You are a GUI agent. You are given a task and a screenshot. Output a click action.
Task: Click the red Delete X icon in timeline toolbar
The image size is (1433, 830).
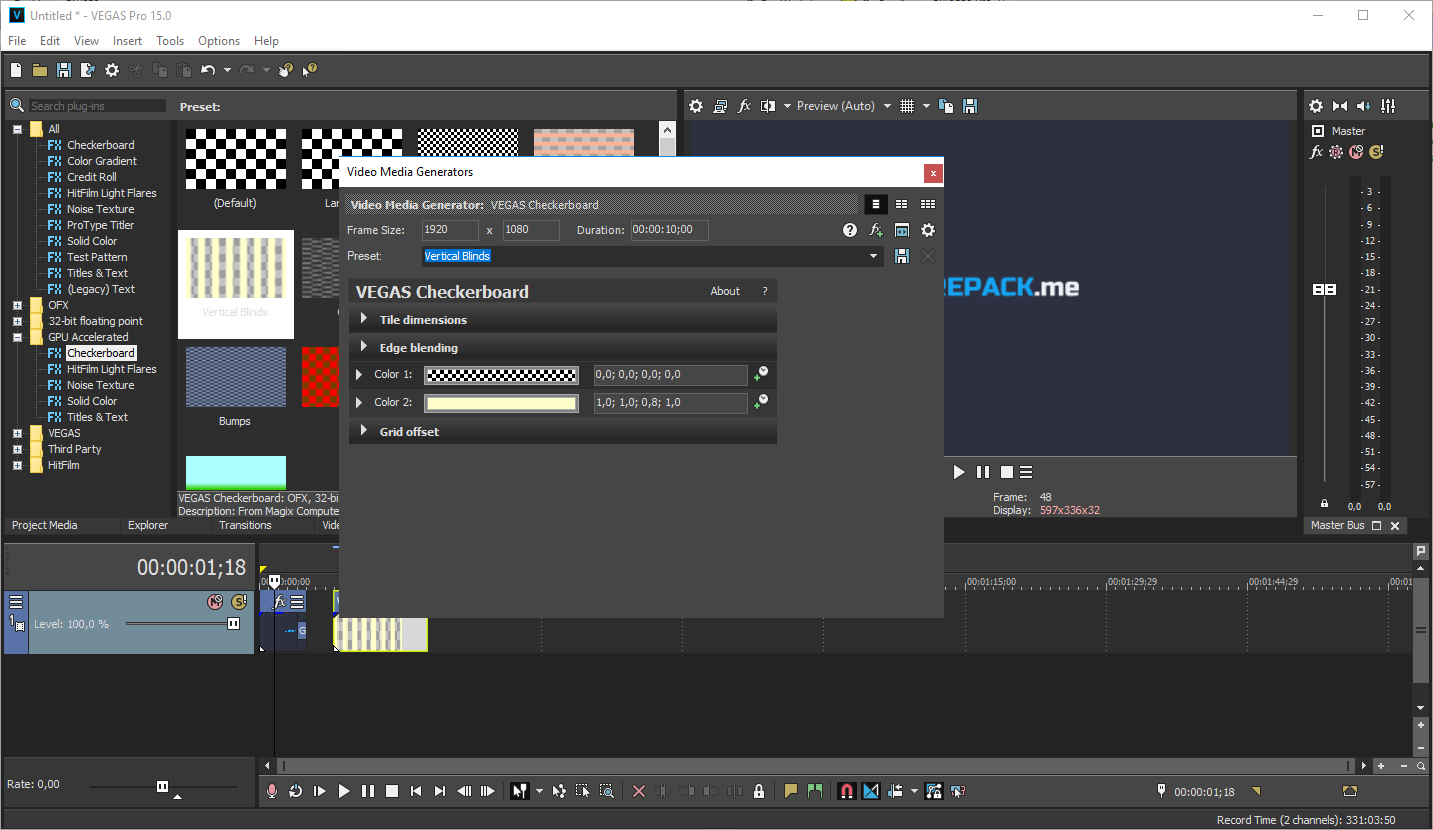click(x=639, y=791)
